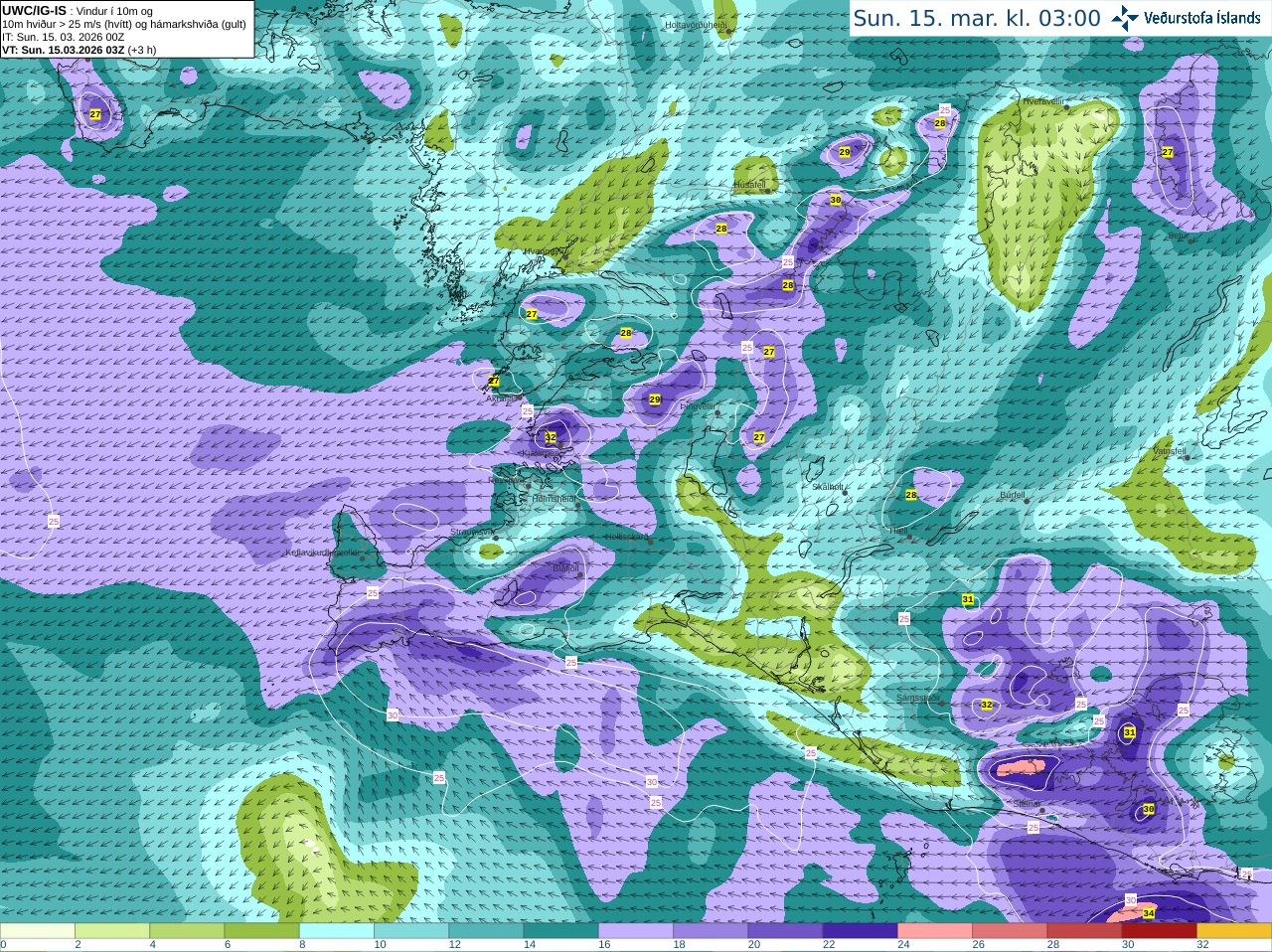1272x952 pixels.
Task: Select the 30–32 m/s dark red legend swatch
Action: point(1160,931)
